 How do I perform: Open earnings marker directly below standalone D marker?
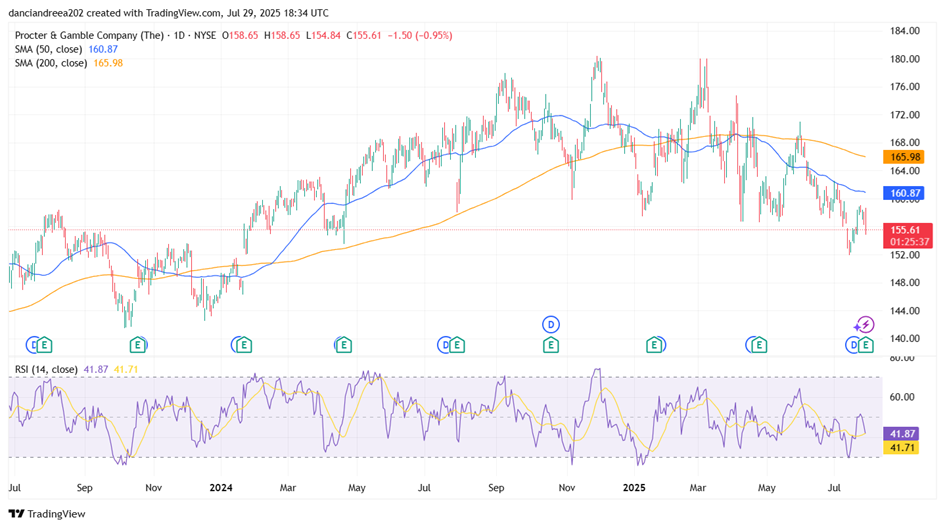(x=550, y=345)
